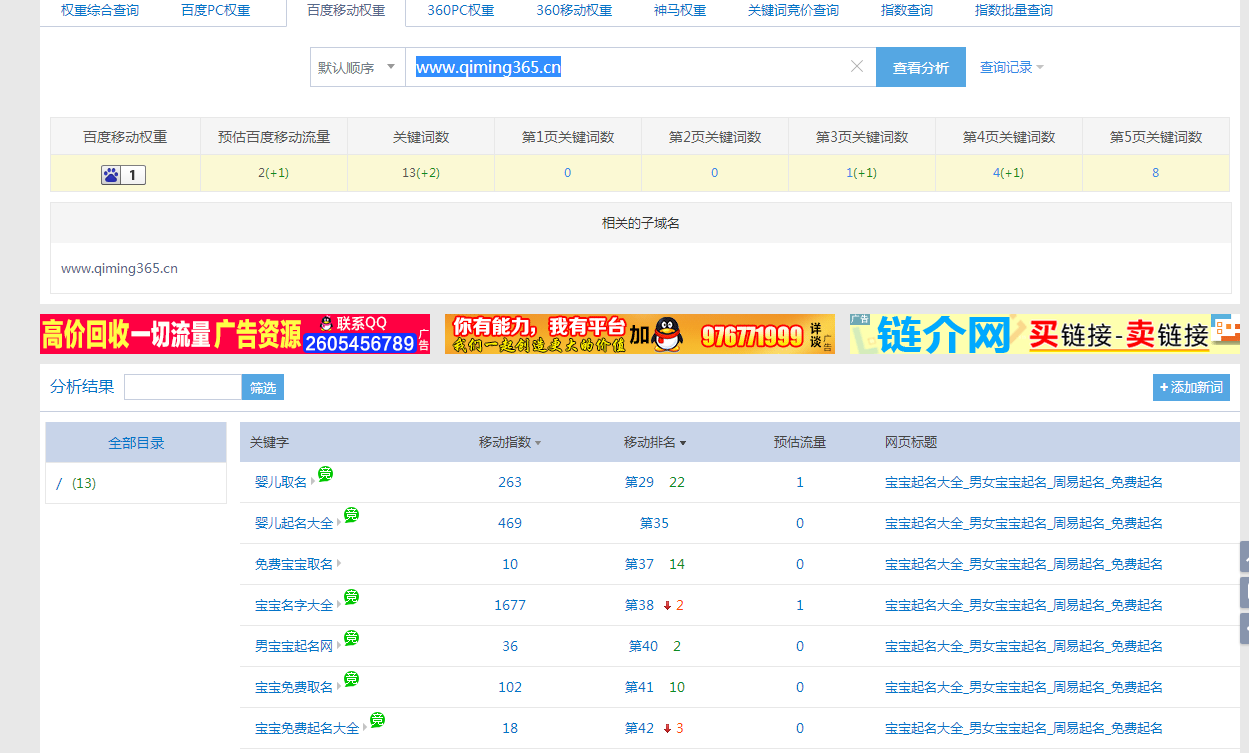
Task: Click mobile index 1677 for 宝宝名字大全
Action: coord(510,605)
